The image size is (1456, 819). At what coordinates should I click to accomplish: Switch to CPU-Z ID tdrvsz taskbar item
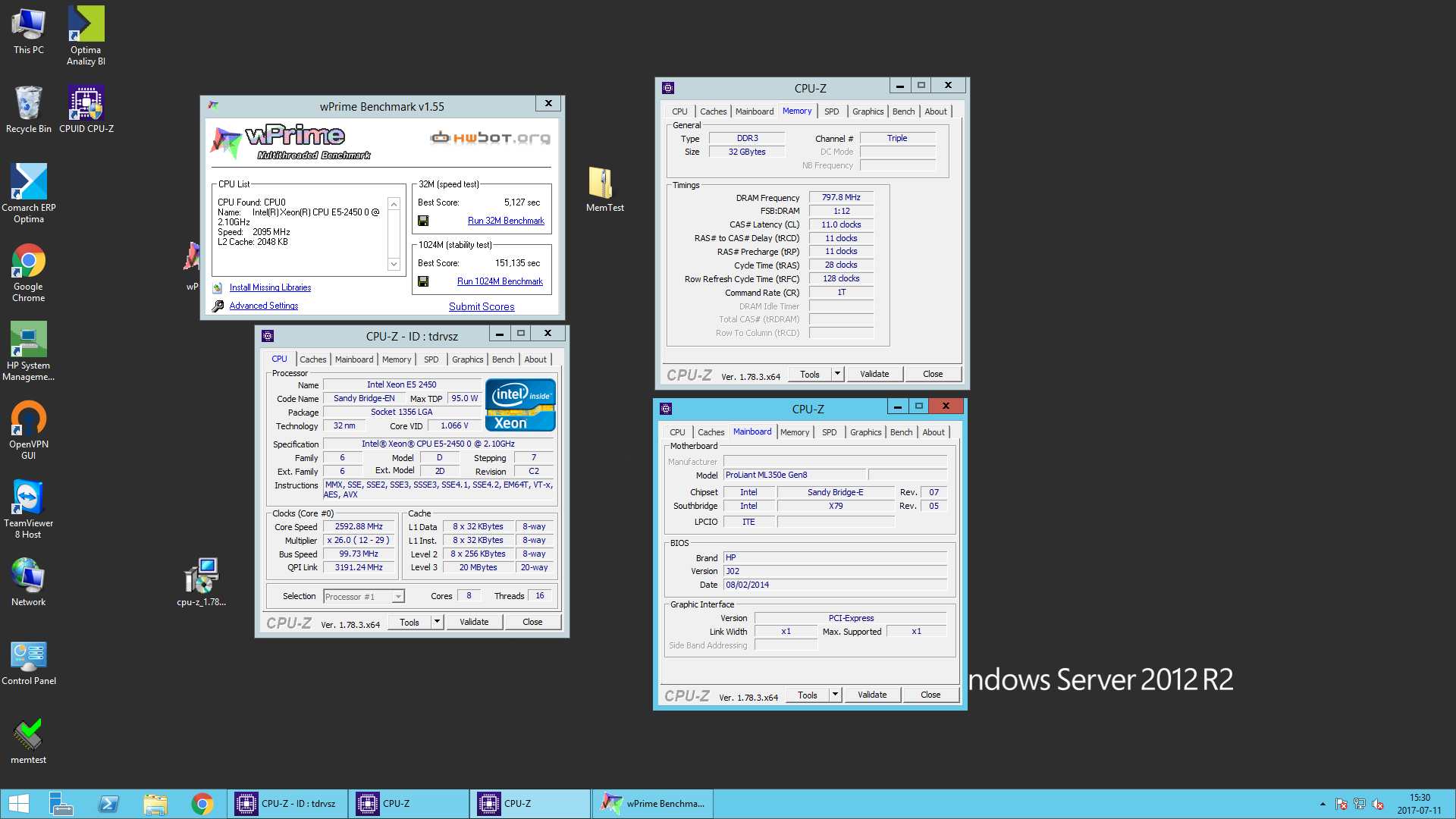coord(288,804)
